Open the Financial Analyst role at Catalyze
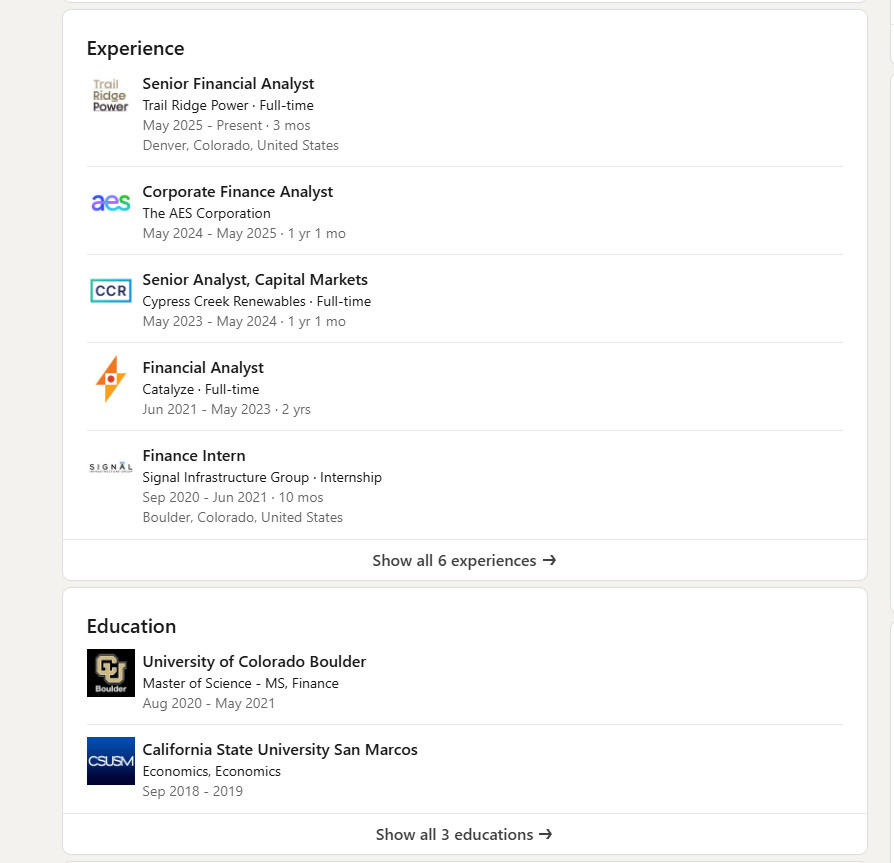Viewport: 894px width, 863px height. (x=203, y=368)
